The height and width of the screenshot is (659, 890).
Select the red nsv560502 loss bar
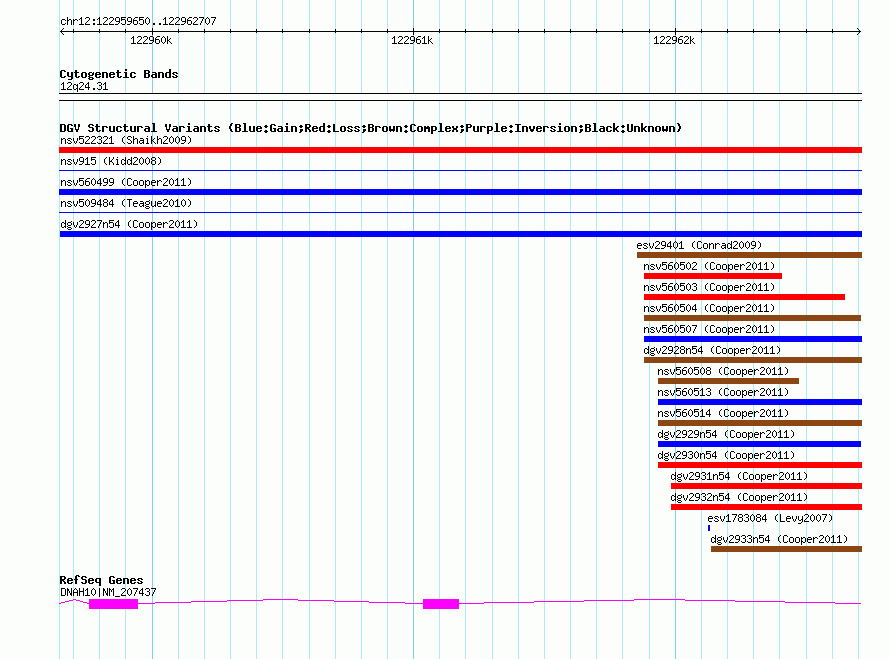coord(713,276)
